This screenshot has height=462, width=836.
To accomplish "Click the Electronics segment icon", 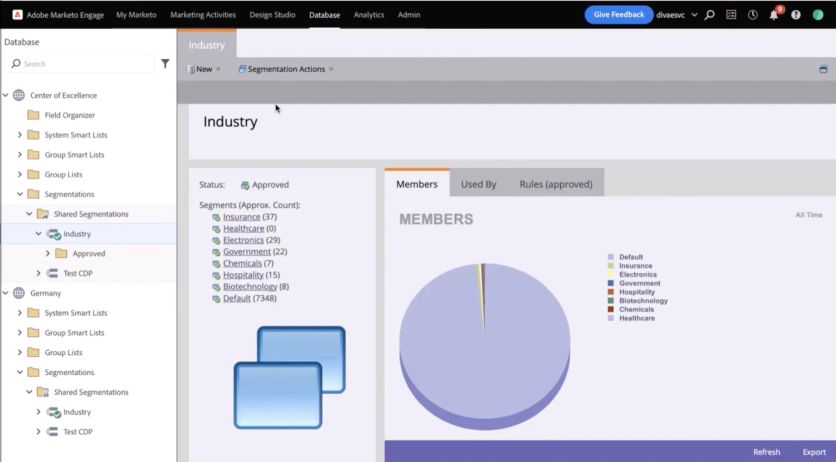I will [216, 241].
